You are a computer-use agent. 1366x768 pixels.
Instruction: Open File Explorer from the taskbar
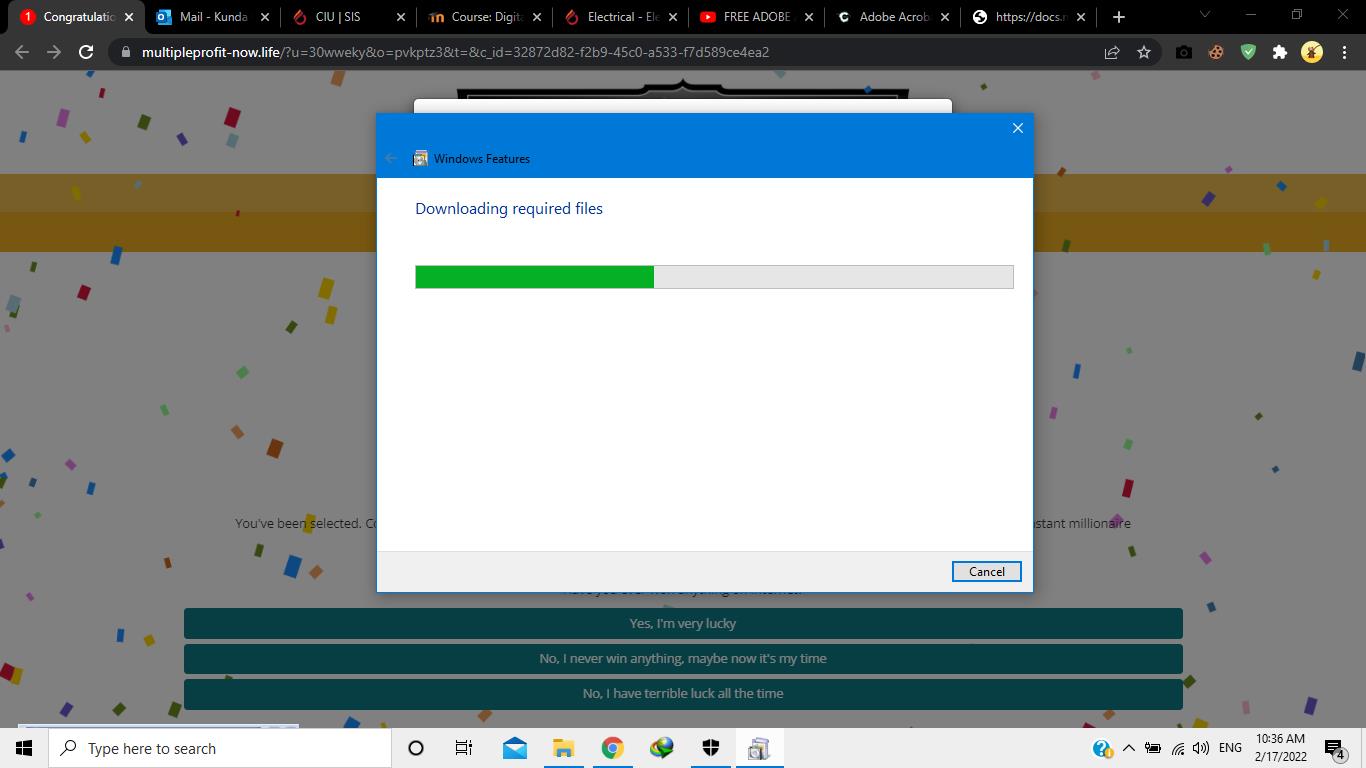[x=563, y=748]
